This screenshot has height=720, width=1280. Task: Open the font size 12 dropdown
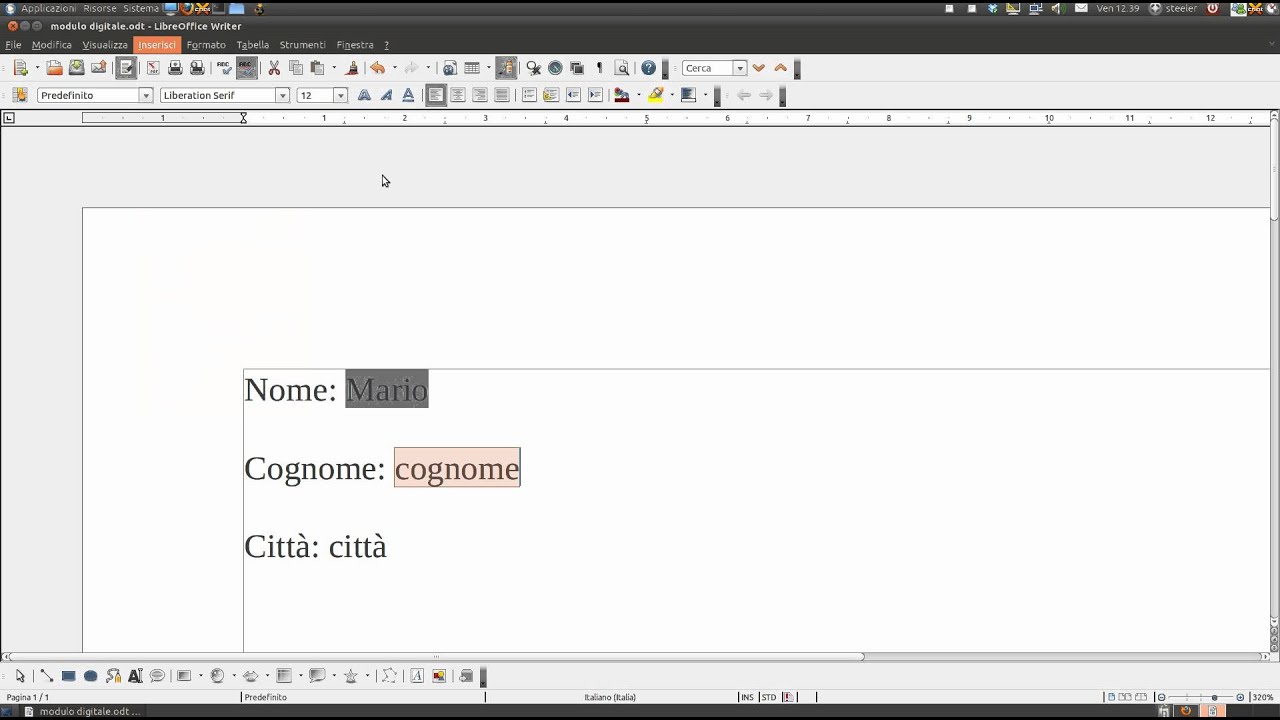pos(341,95)
